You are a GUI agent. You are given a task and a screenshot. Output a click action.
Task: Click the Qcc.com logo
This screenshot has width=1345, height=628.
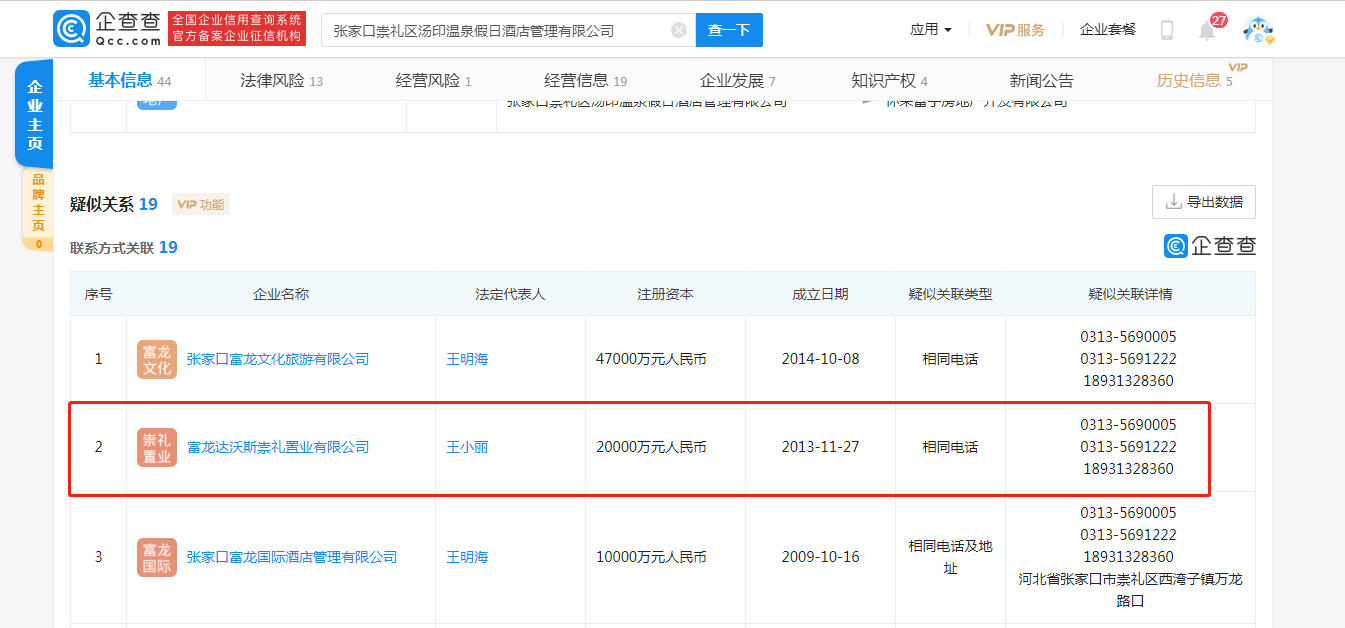pos(107,30)
